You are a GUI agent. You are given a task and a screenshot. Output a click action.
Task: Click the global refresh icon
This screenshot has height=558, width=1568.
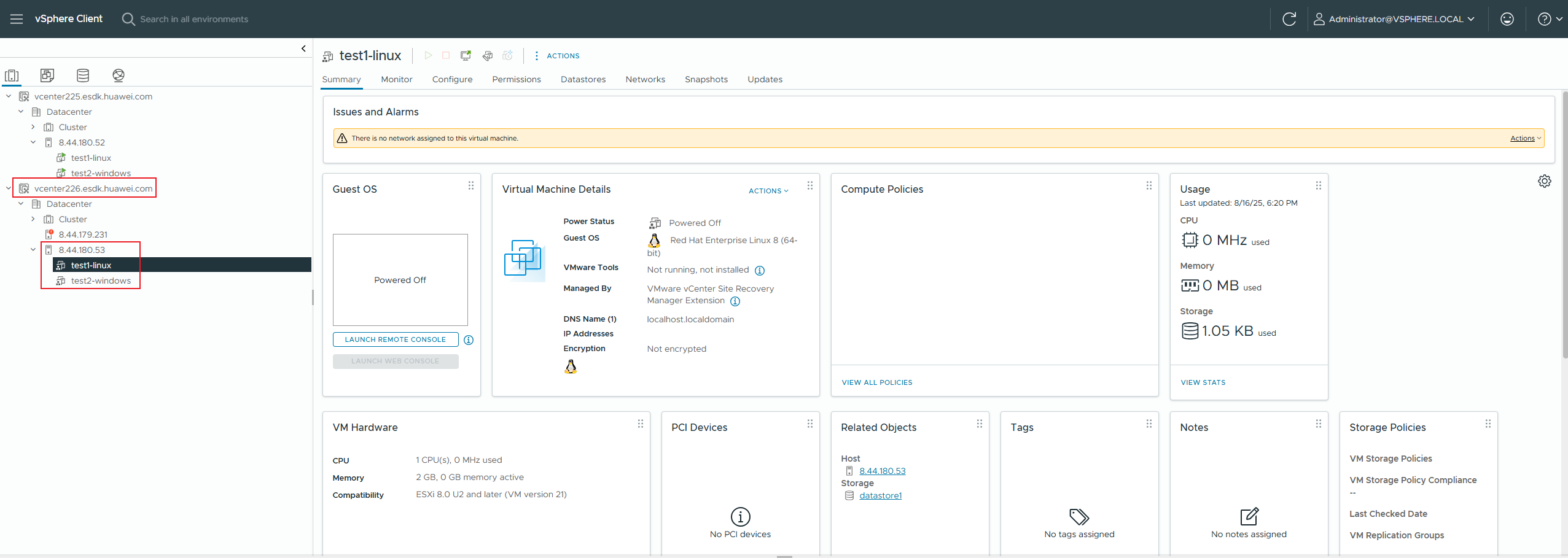click(1289, 19)
